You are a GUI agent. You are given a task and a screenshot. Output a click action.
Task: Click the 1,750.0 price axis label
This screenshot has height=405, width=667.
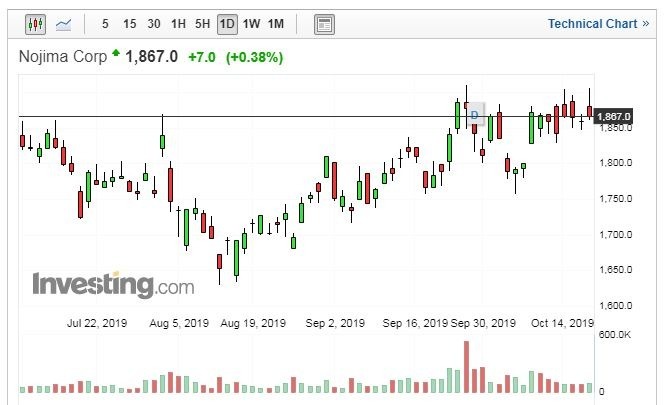pos(616,199)
